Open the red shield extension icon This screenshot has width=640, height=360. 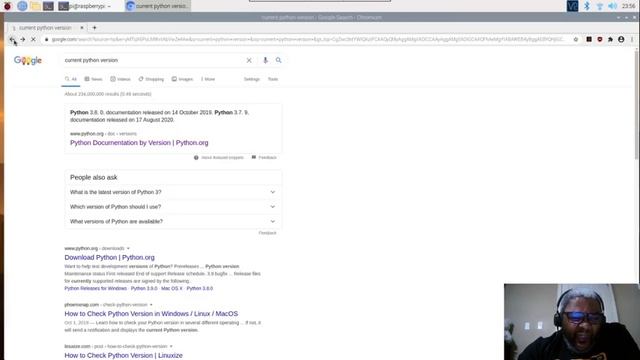tap(600, 40)
